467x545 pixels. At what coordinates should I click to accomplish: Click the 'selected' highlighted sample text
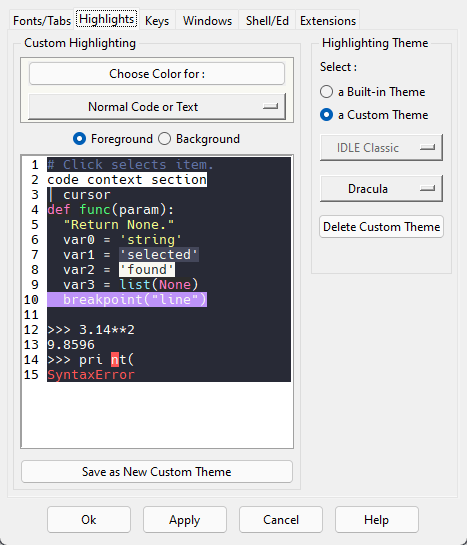pyautogui.click(x=159, y=254)
